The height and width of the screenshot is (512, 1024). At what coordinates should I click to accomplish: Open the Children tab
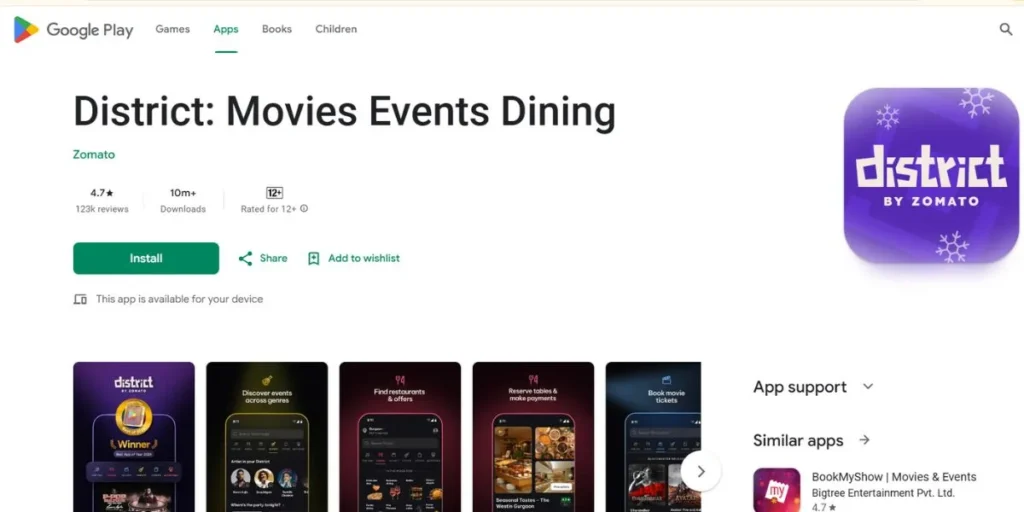[x=336, y=29]
